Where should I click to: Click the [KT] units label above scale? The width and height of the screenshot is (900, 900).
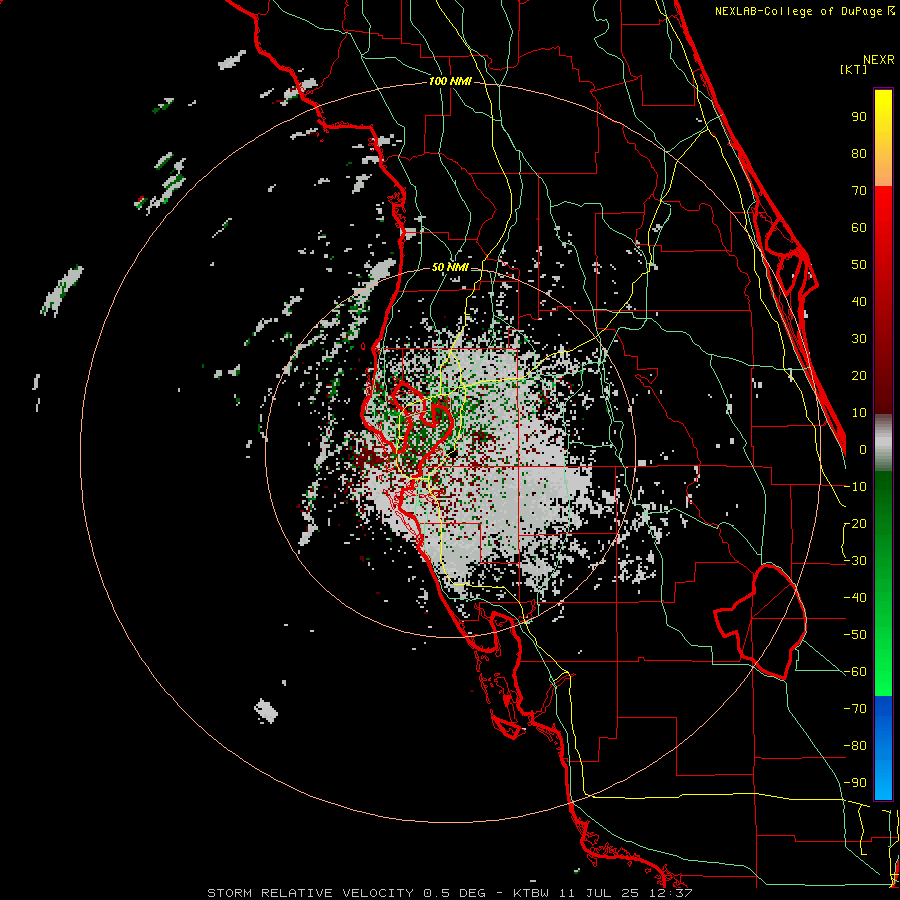tap(854, 69)
